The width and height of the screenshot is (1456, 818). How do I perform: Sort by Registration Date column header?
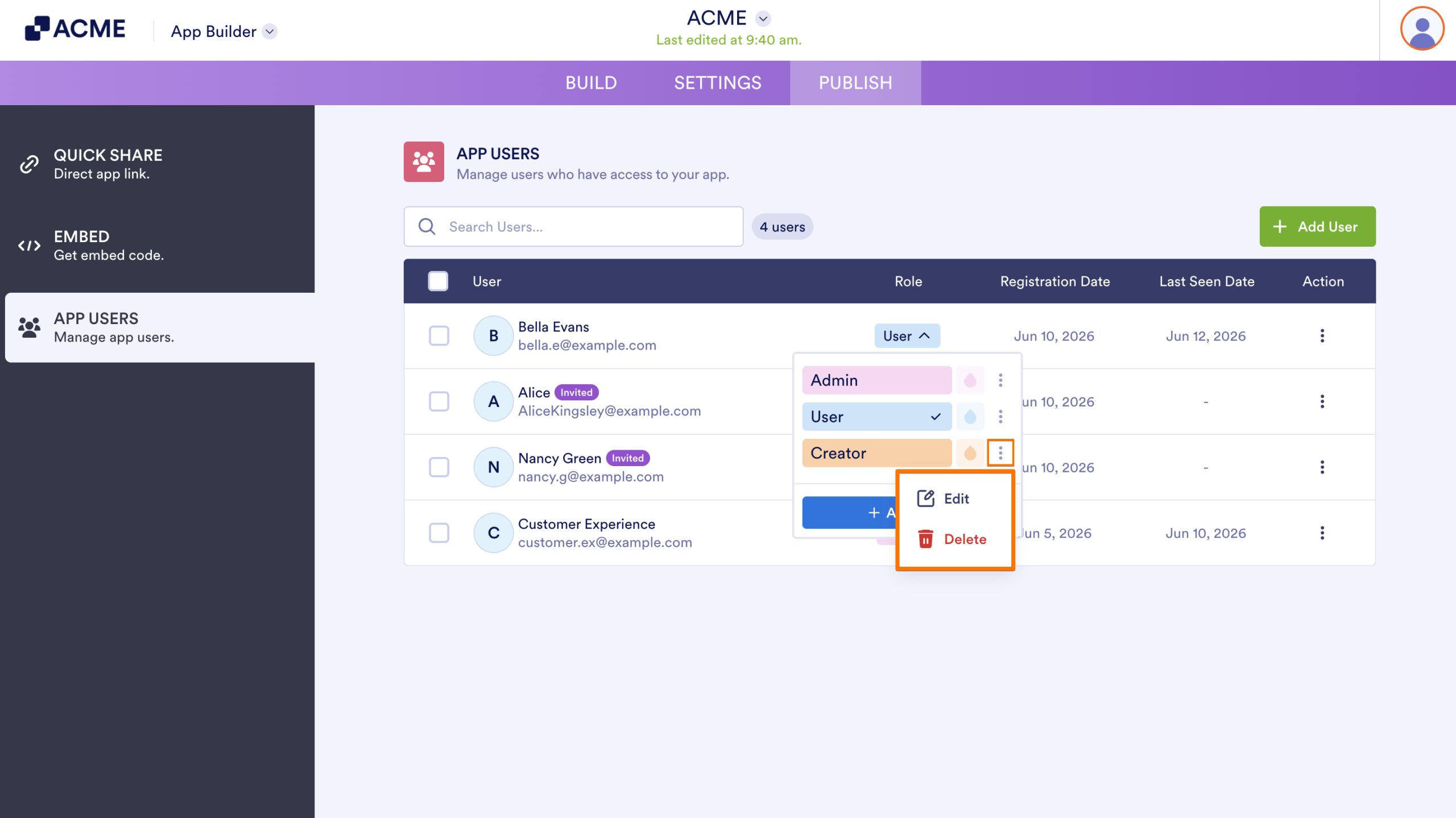click(x=1054, y=281)
